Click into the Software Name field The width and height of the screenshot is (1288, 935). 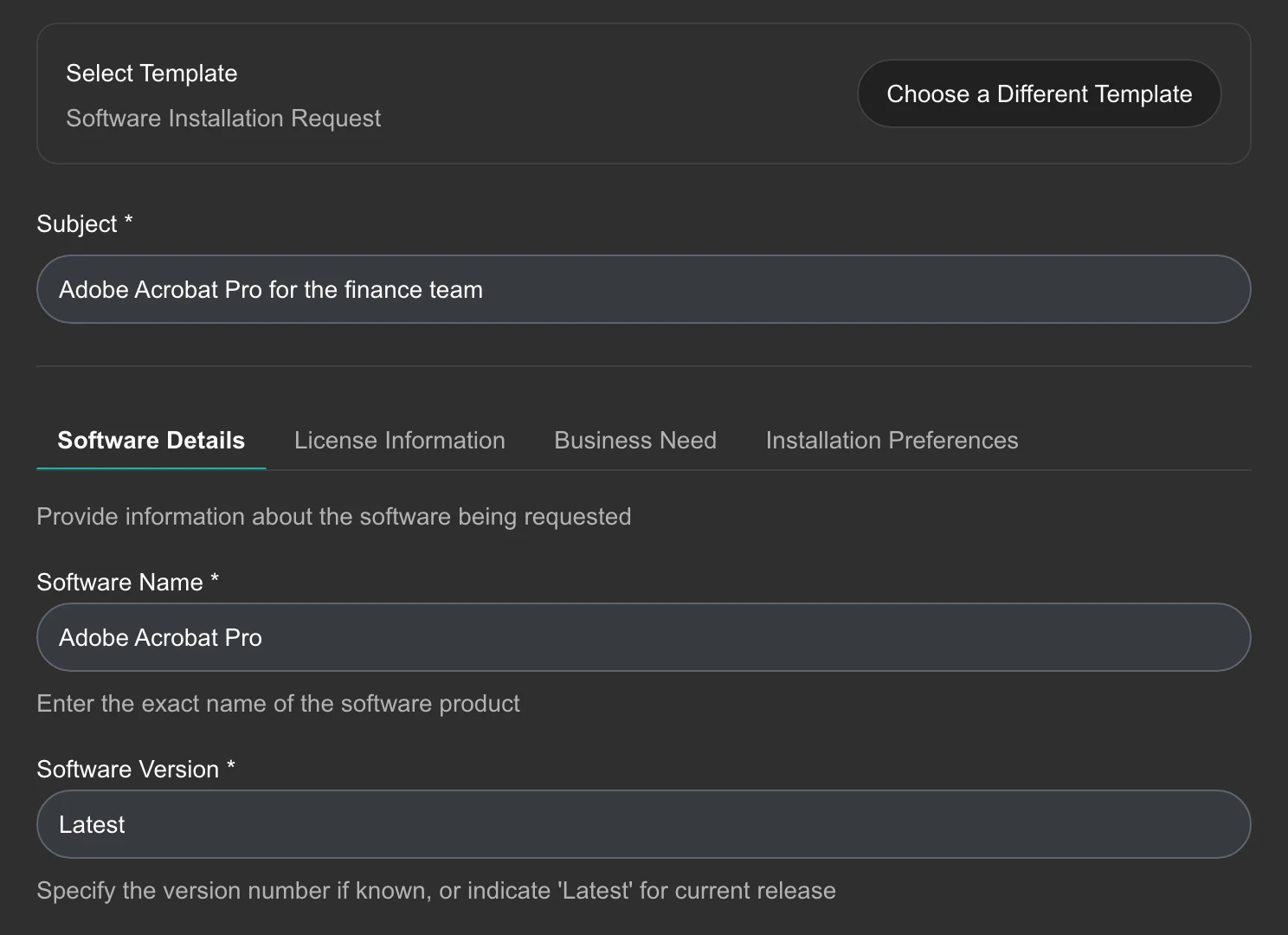click(644, 637)
